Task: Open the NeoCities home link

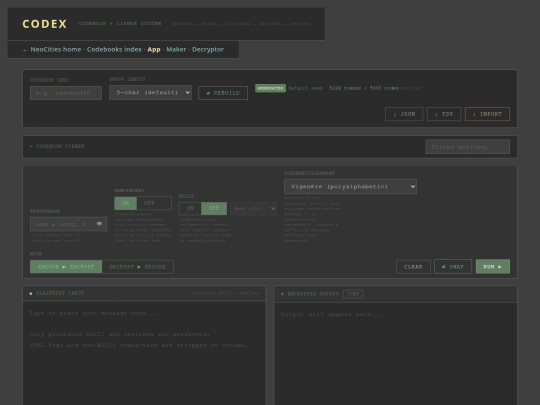Action: 56,49
